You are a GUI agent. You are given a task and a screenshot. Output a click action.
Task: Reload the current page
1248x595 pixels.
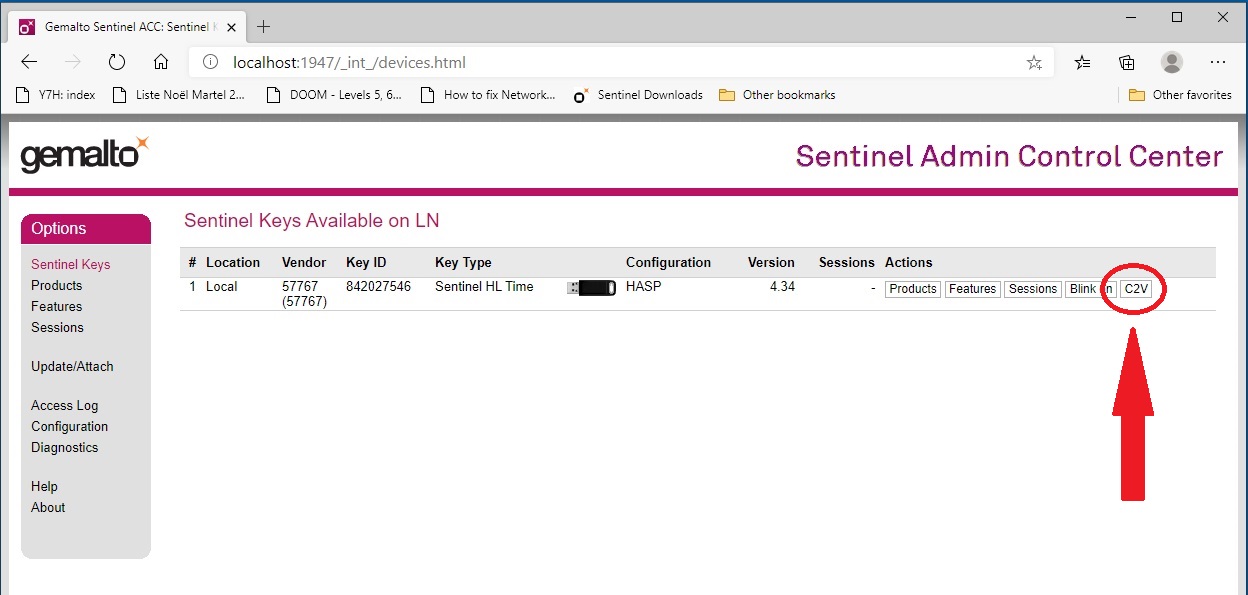(117, 62)
